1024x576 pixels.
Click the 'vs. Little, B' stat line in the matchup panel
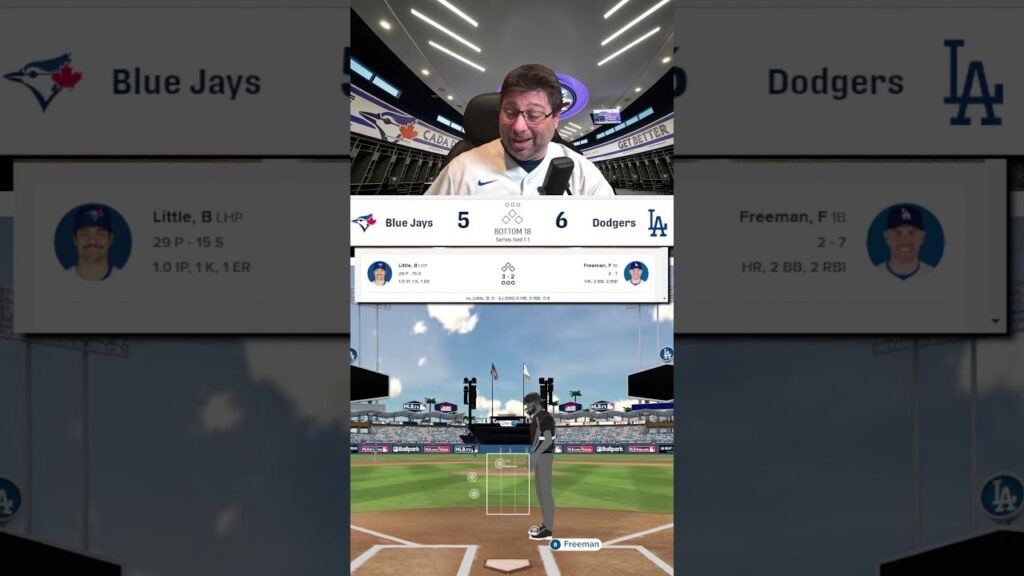(507, 298)
